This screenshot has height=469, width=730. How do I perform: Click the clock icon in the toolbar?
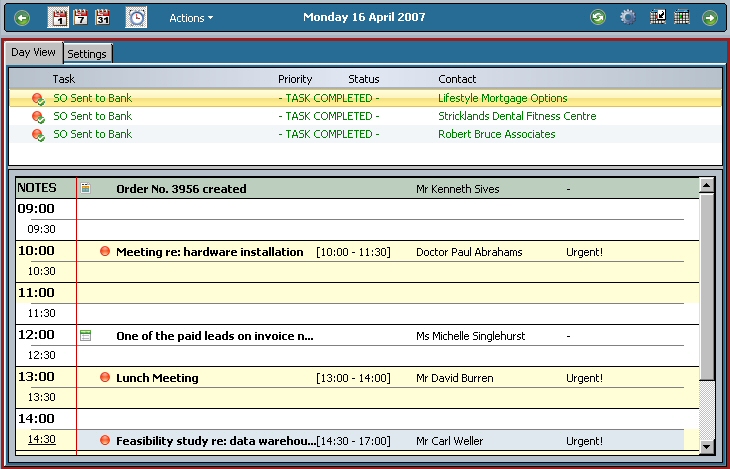(136, 17)
